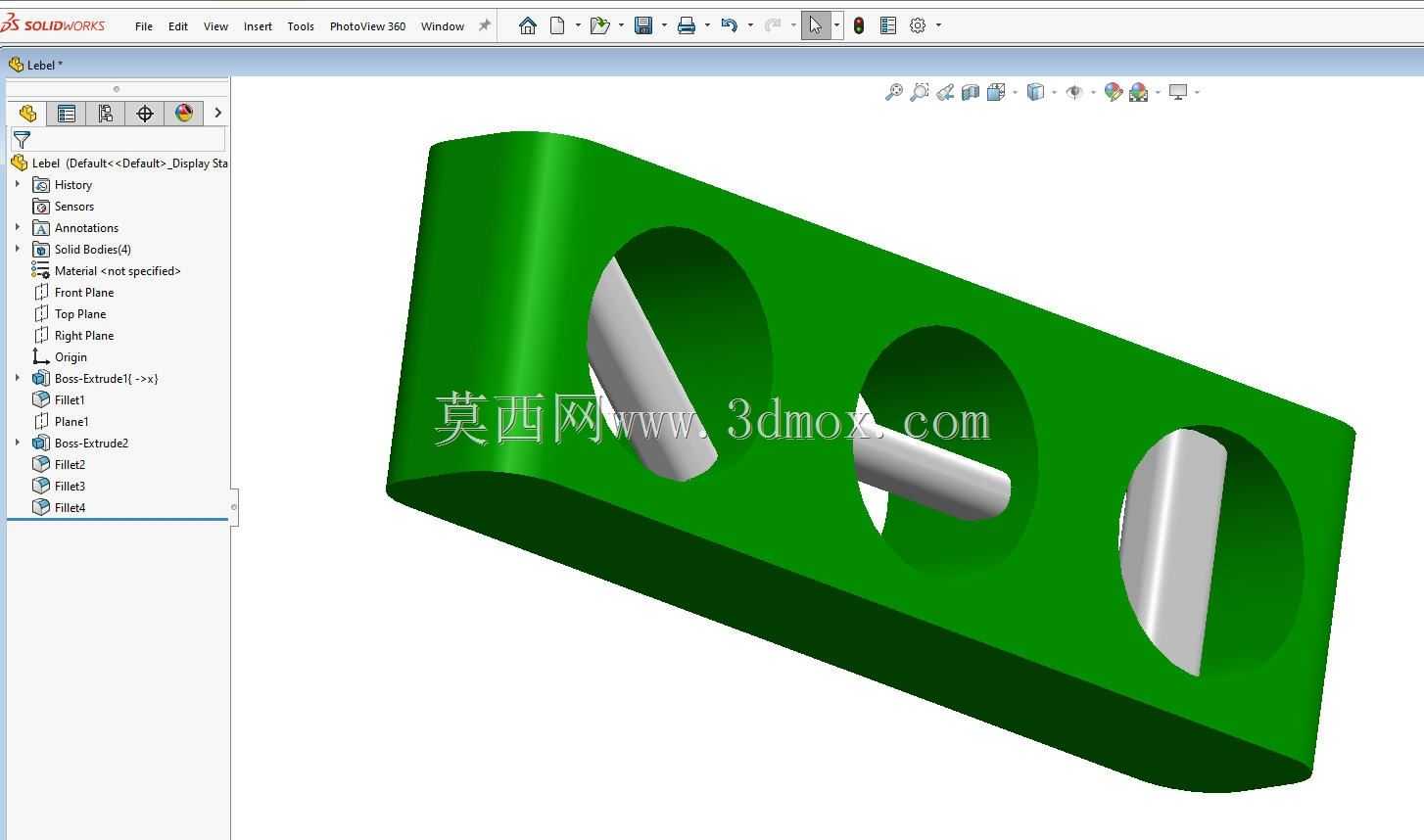The height and width of the screenshot is (840, 1424).
Task: Open Print dropdown arrow
Action: tap(707, 25)
